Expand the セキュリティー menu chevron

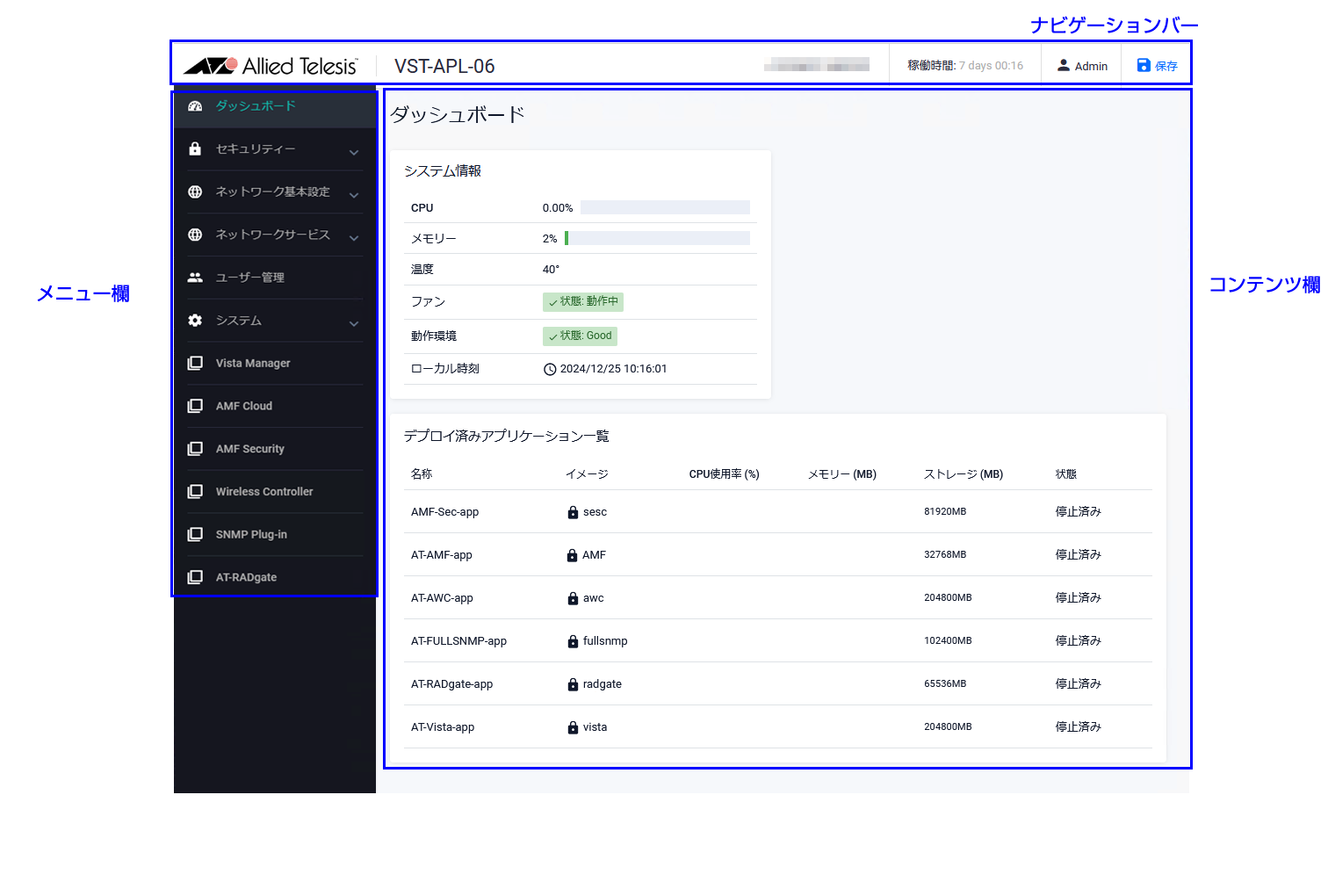pyautogui.click(x=354, y=152)
